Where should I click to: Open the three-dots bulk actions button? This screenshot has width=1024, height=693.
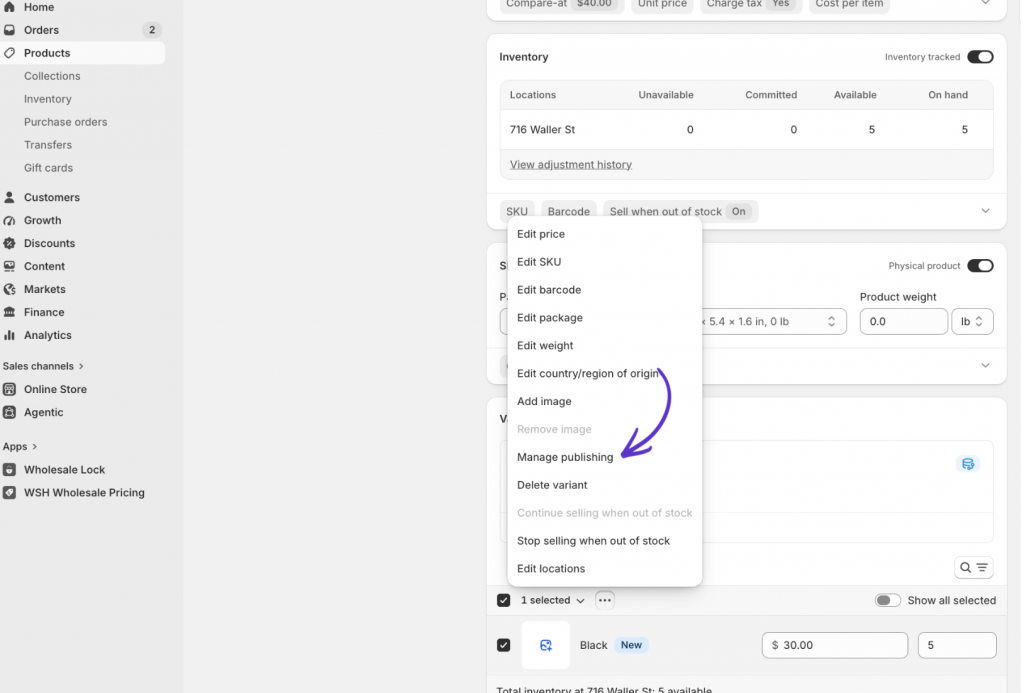coord(605,600)
